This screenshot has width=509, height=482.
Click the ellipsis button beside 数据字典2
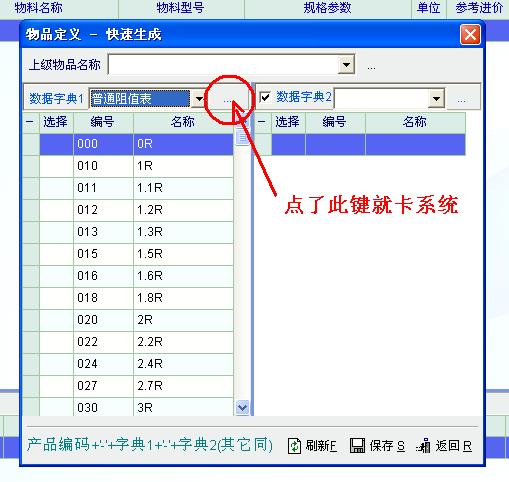461,100
